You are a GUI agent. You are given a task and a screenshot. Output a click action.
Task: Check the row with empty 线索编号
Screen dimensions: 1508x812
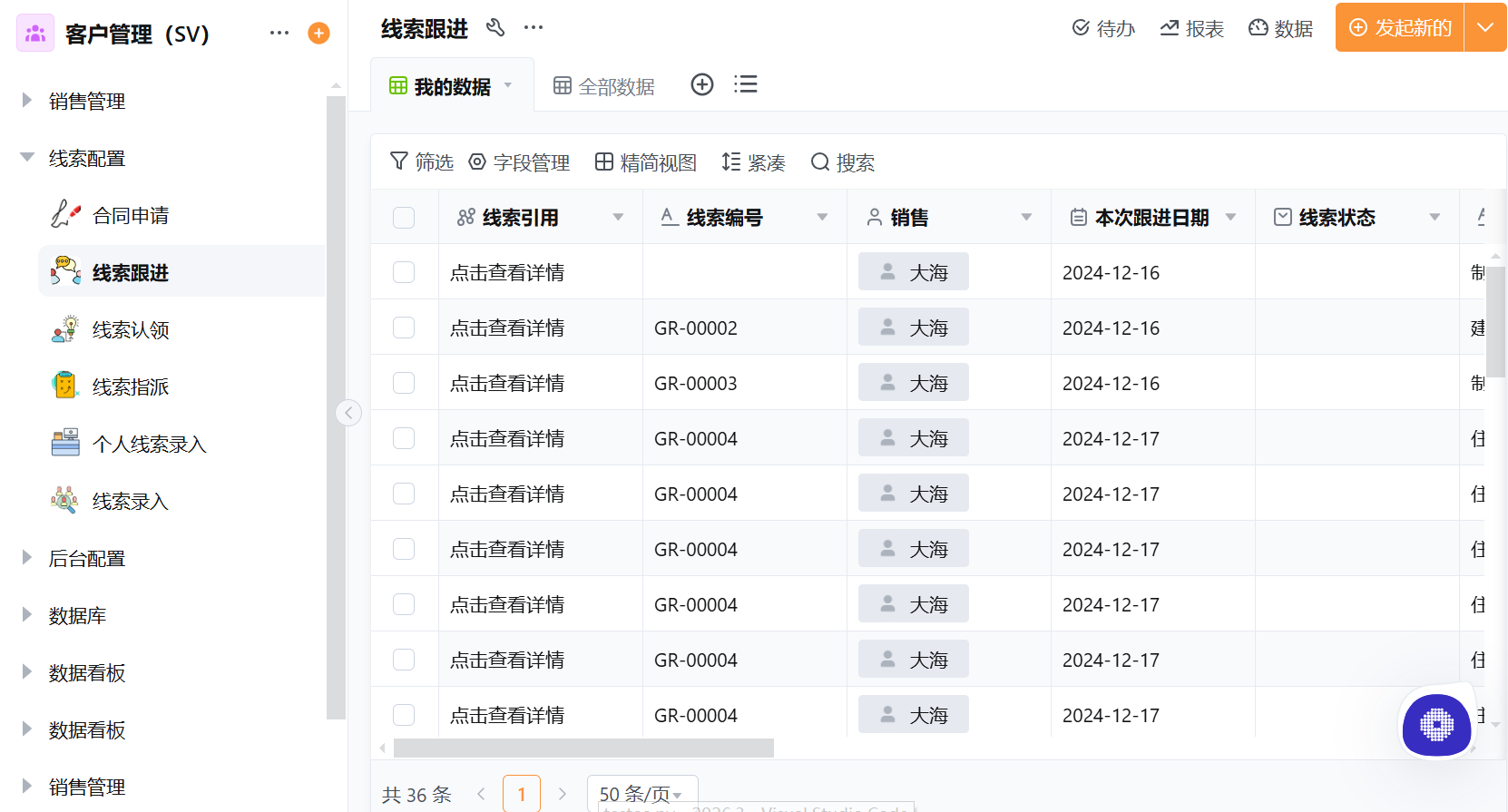coord(404,272)
